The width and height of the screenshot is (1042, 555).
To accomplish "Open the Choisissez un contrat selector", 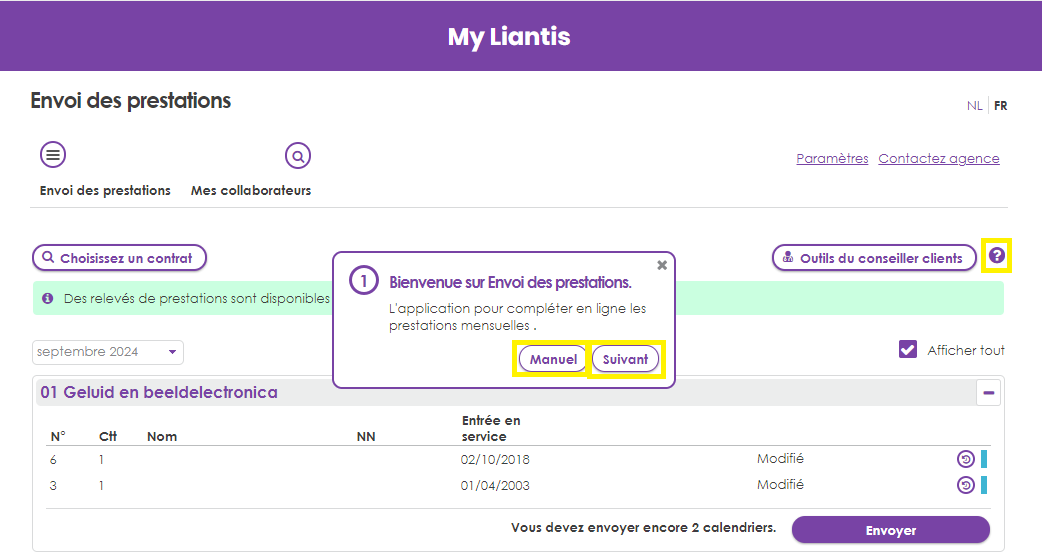I will (x=120, y=258).
